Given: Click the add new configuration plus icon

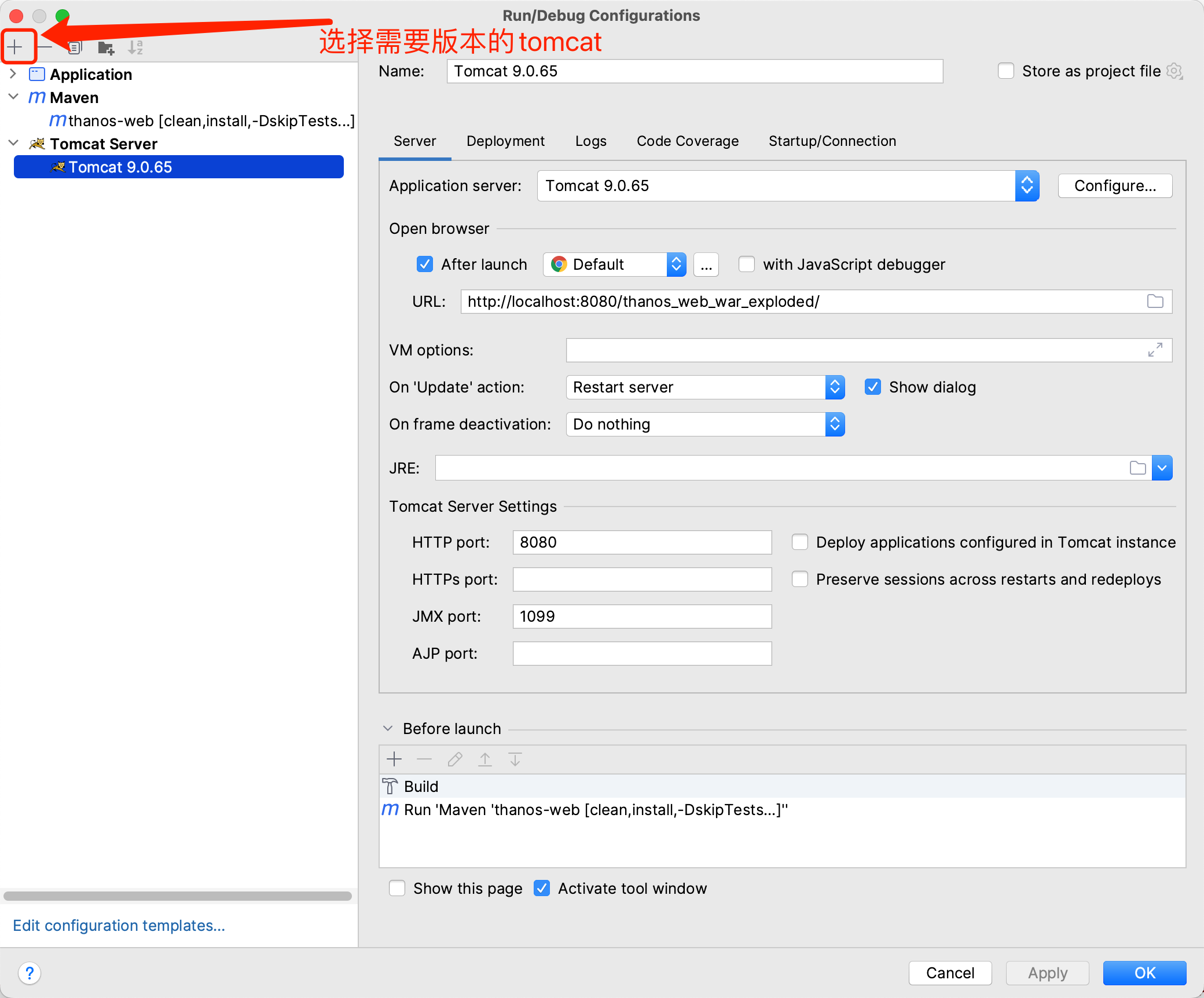Looking at the screenshot, I should click(16, 47).
